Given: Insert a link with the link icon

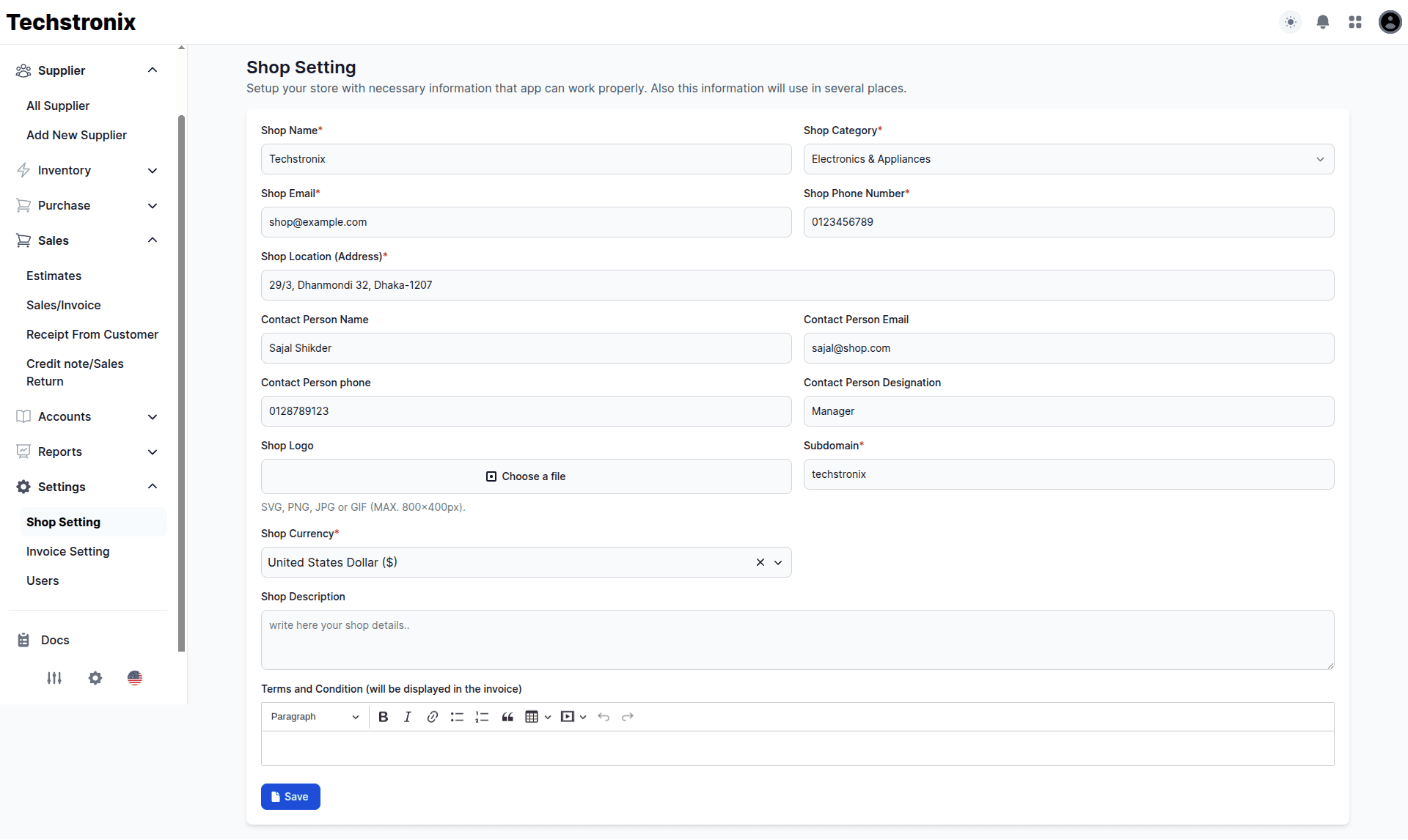Looking at the screenshot, I should click(433, 717).
